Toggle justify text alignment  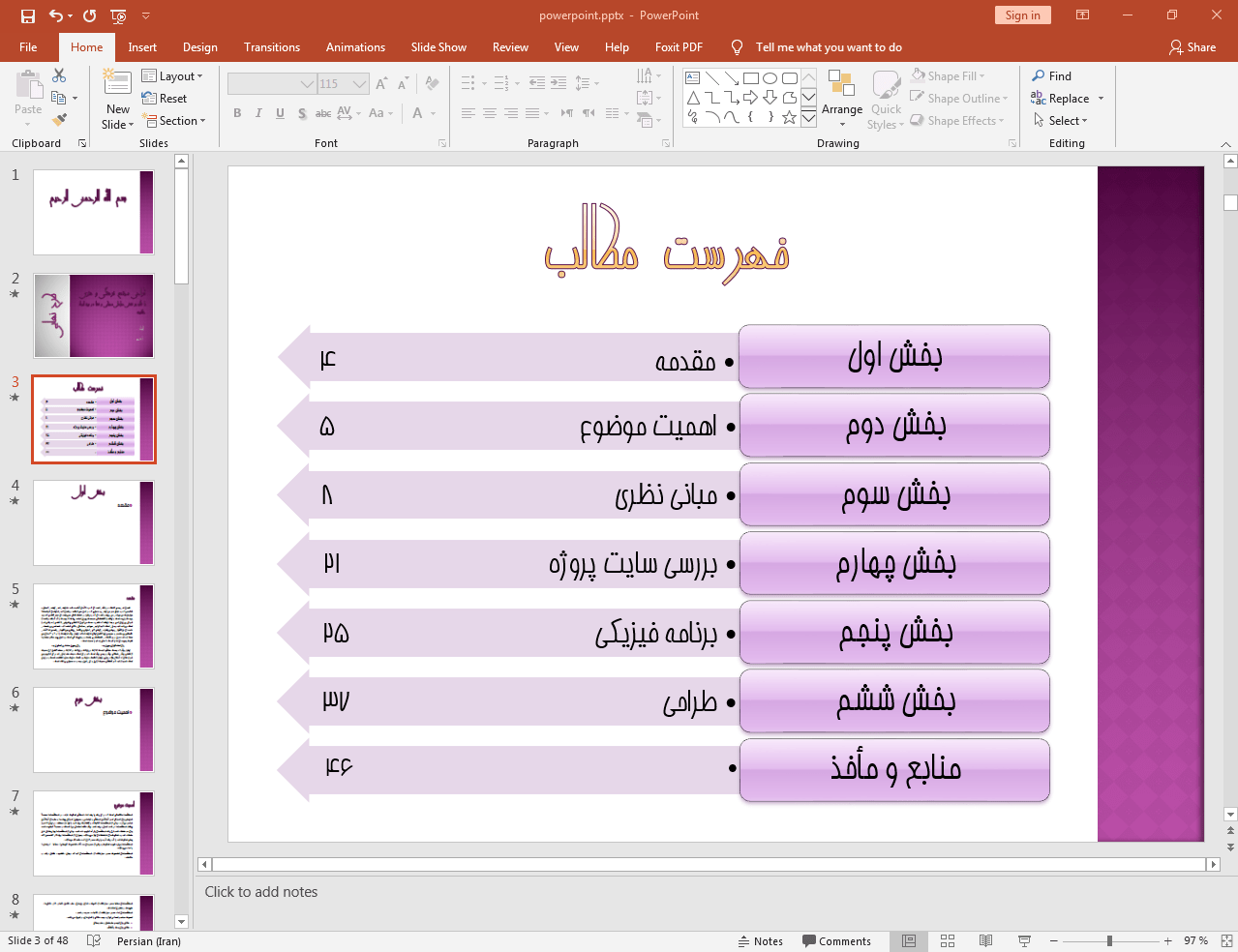click(x=532, y=113)
